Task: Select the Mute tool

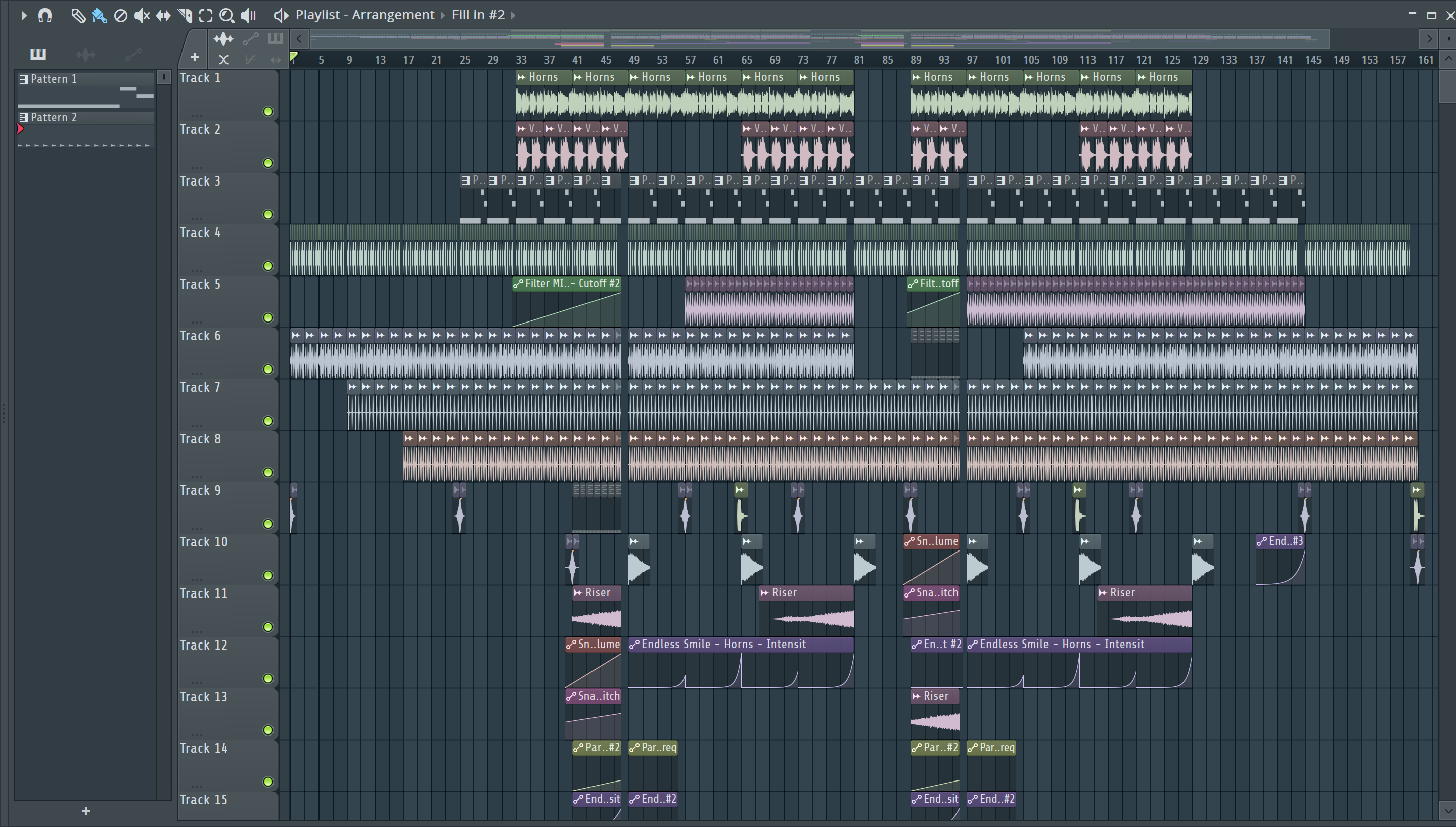Action: (142, 15)
